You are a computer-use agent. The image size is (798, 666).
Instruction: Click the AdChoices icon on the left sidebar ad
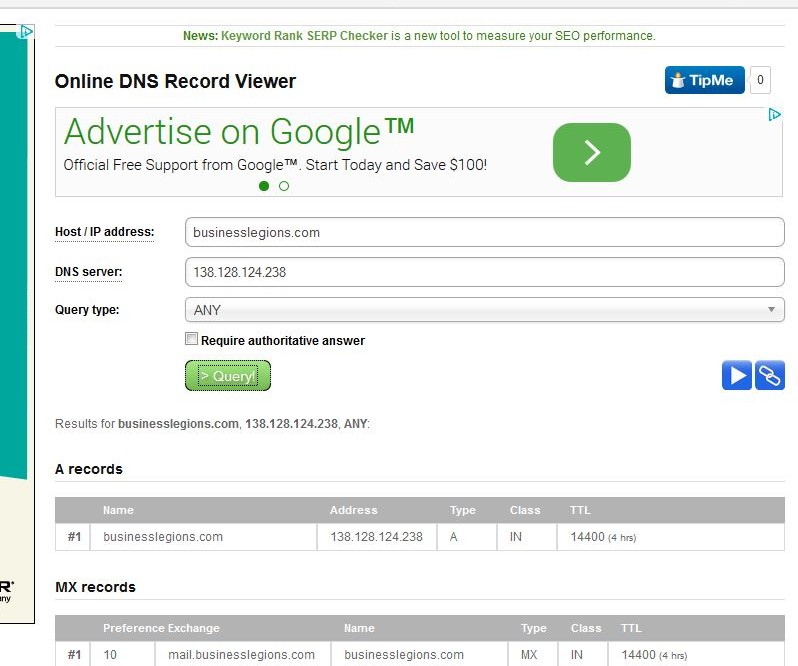click(x=27, y=32)
